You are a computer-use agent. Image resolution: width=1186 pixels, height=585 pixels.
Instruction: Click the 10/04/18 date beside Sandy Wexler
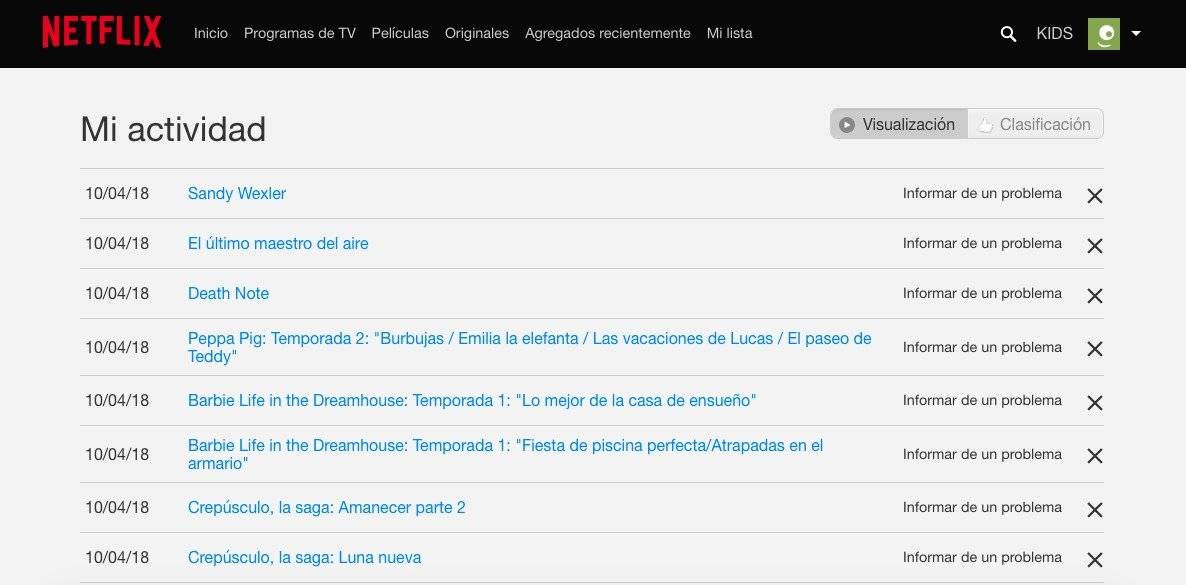117,194
